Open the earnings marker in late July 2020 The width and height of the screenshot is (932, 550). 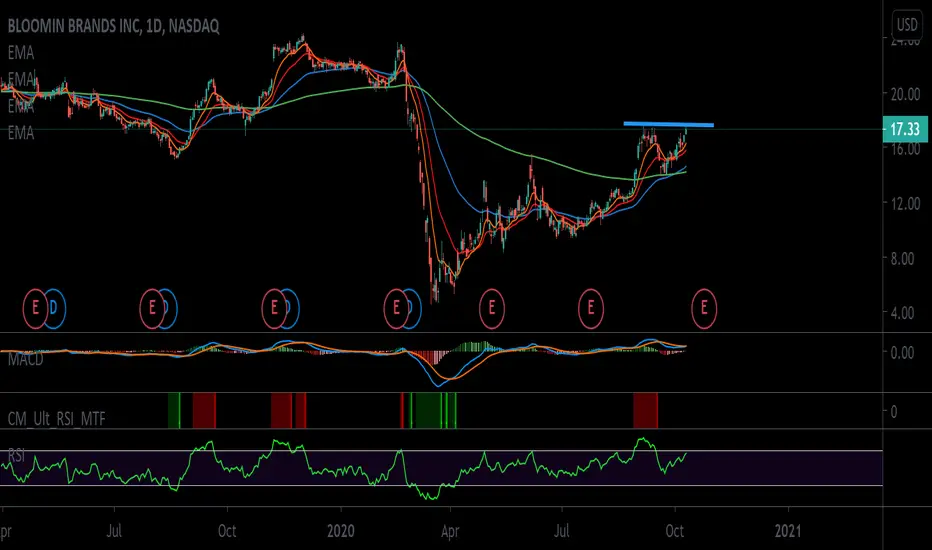point(591,308)
